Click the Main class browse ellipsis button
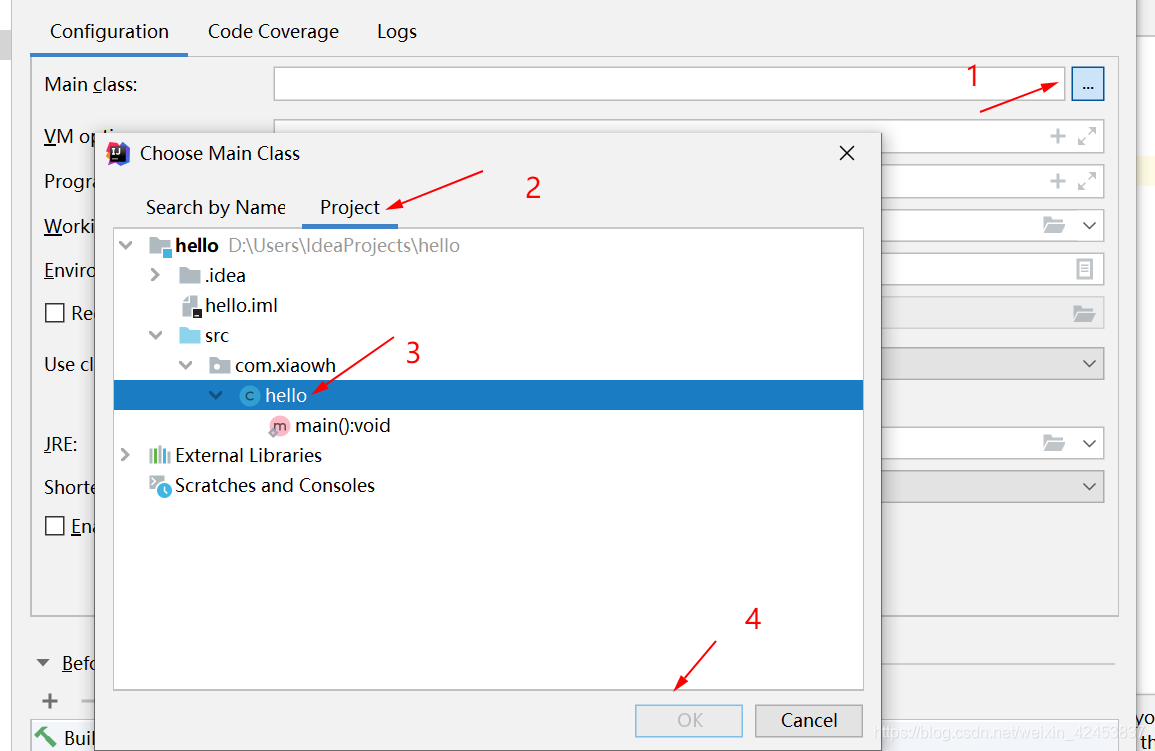 click(x=1087, y=84)
